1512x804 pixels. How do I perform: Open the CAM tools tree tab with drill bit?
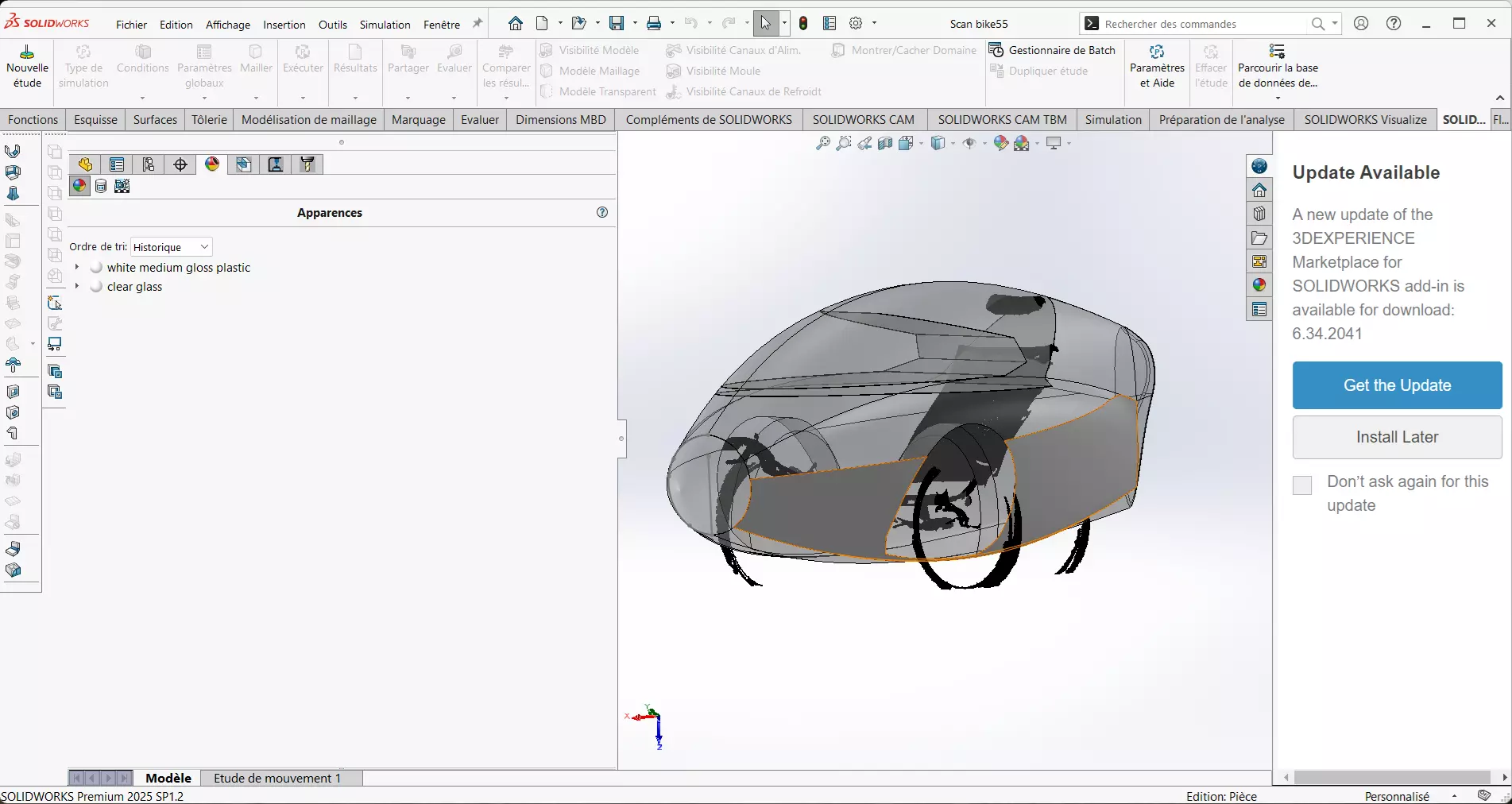tap(307, 164)
